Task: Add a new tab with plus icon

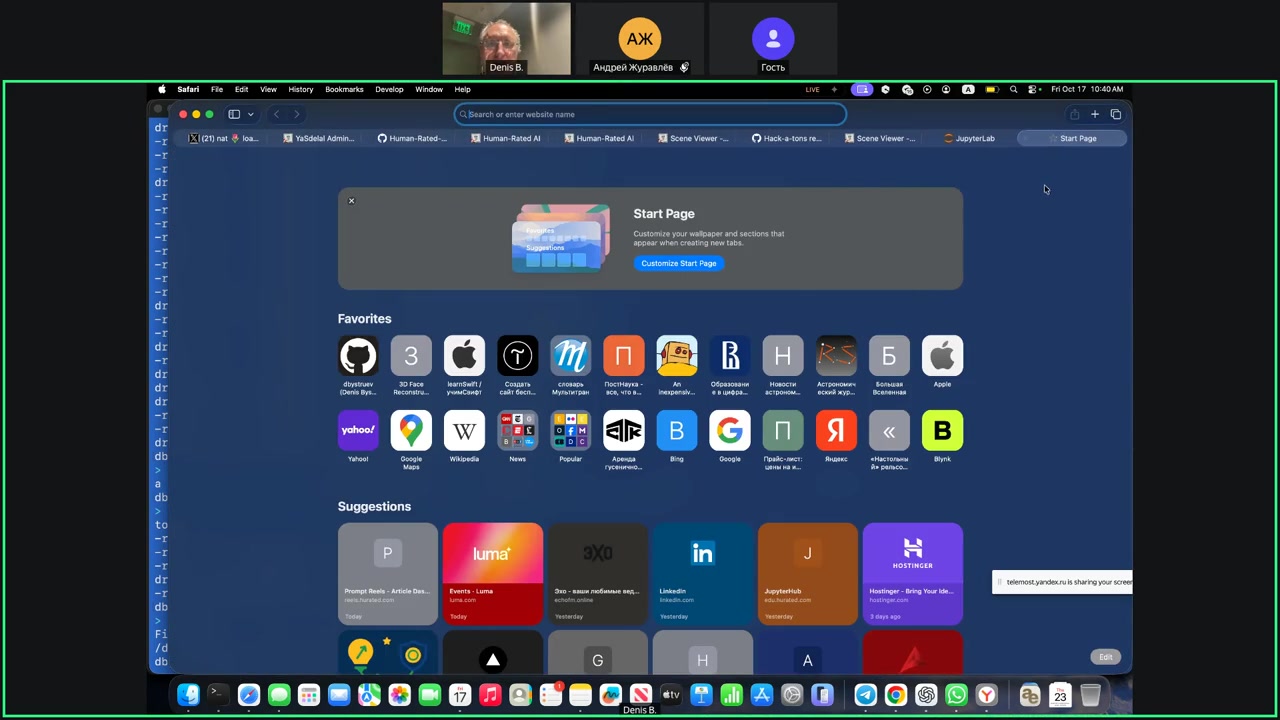Action: [x=1095, y=114]
